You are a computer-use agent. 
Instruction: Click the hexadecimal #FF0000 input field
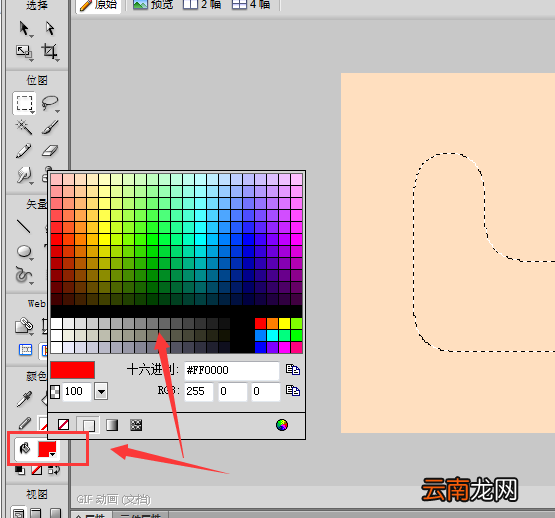(232, 371)
